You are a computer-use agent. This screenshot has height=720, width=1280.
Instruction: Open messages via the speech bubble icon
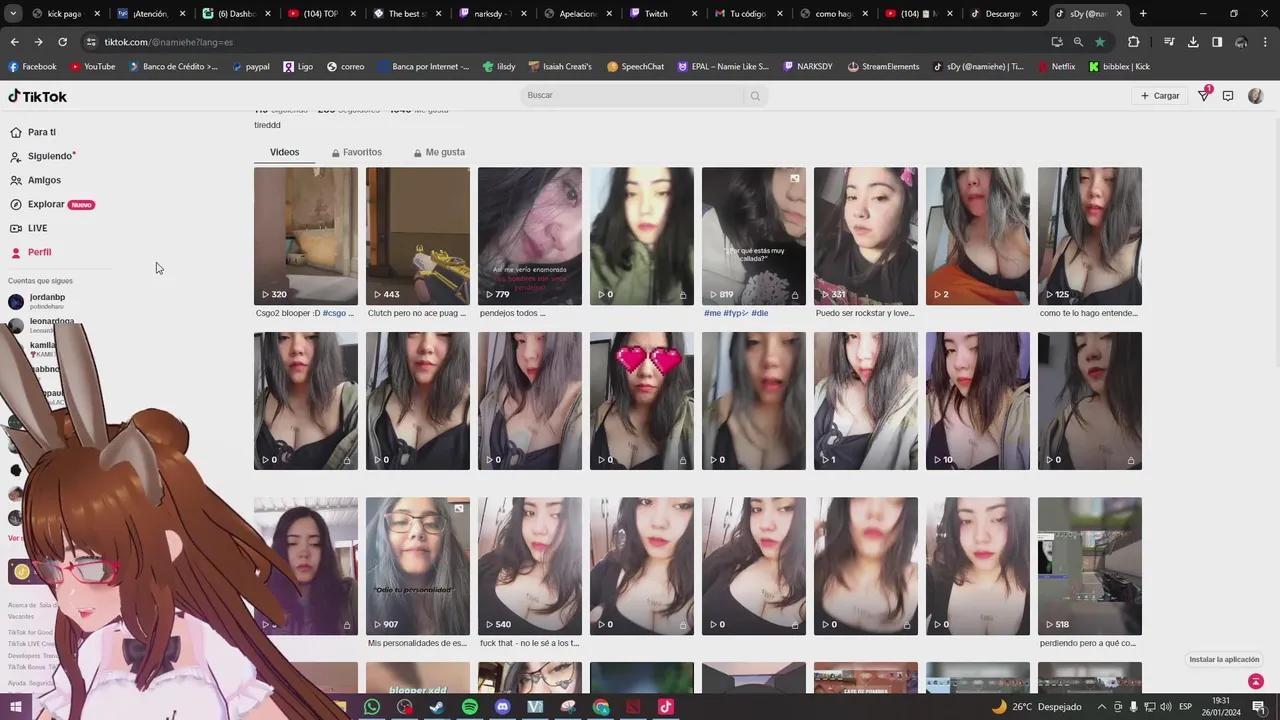tap(1228, 95)
